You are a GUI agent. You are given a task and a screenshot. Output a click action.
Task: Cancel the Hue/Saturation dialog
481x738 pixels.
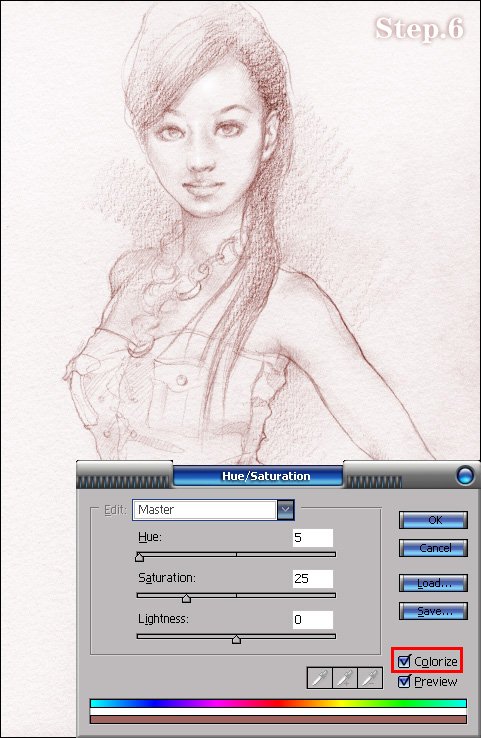click(x=433, y=548)
